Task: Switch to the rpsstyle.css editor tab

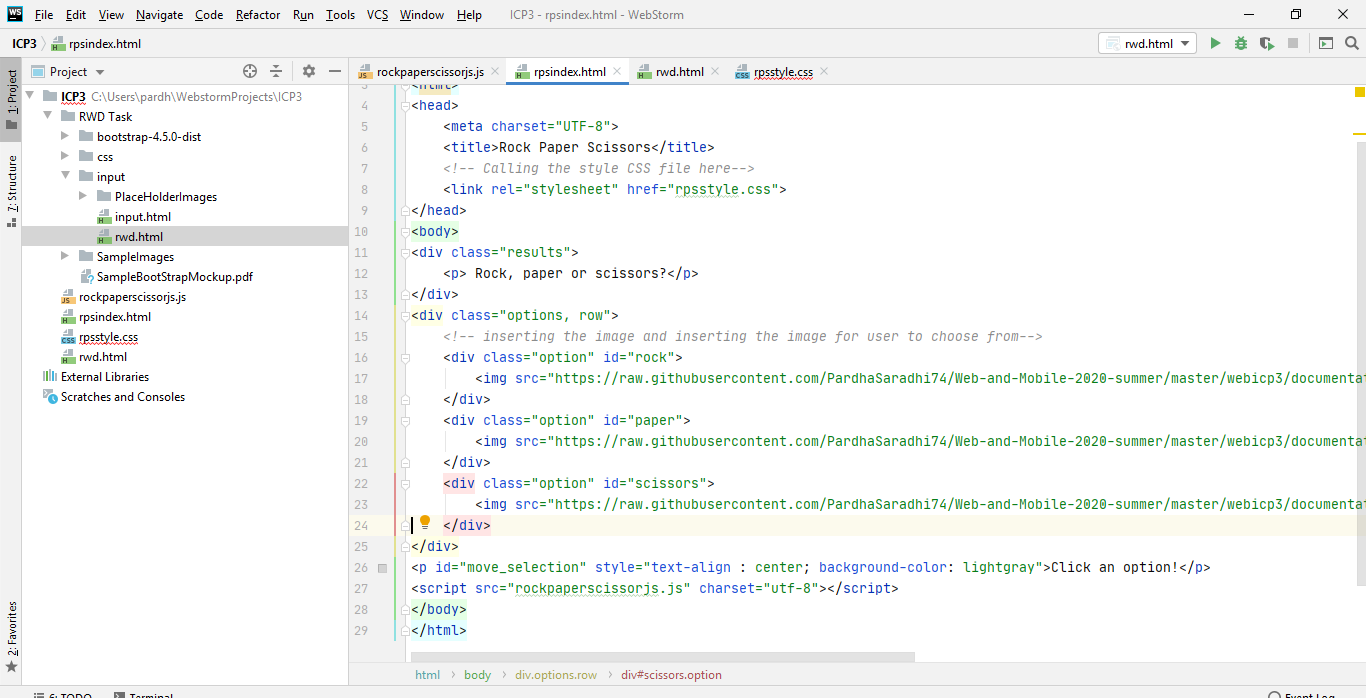Action: (783, 71)
